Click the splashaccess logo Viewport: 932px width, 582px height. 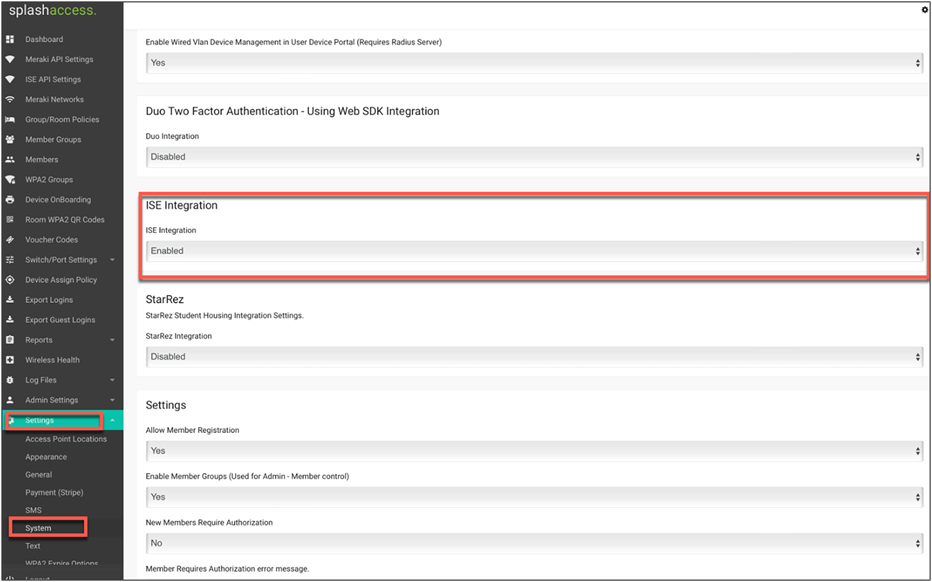(x=52, y=11)
